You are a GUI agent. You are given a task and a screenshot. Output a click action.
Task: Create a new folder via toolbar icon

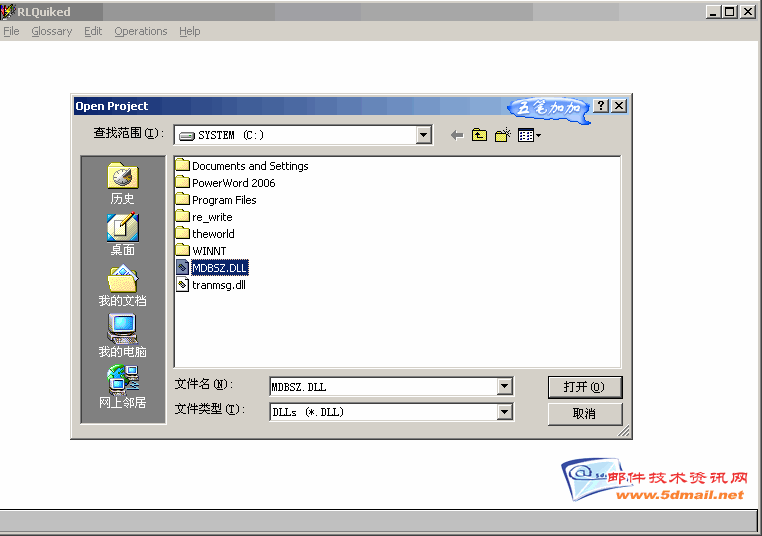503,135
